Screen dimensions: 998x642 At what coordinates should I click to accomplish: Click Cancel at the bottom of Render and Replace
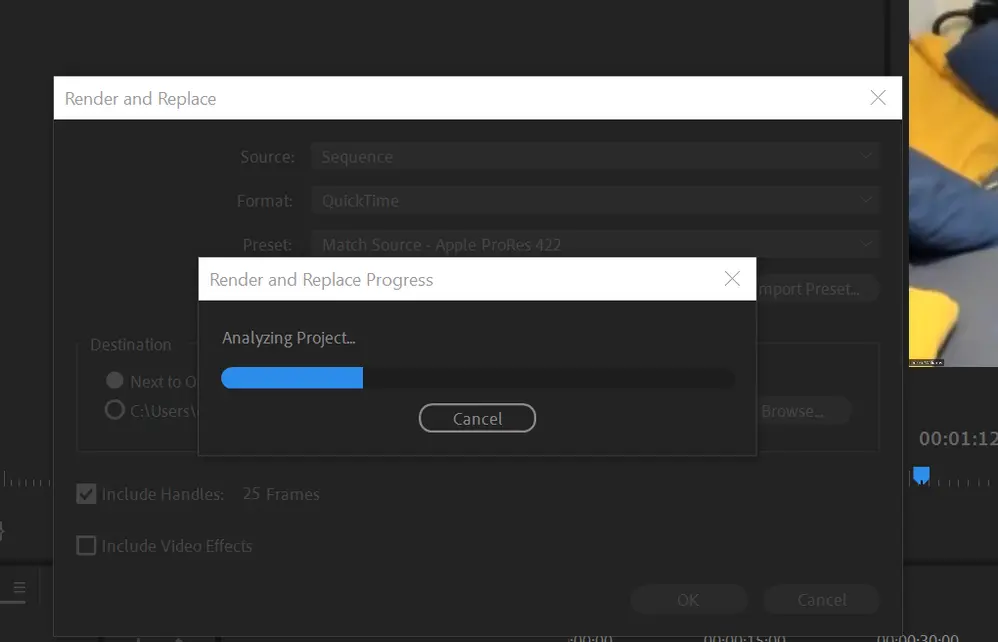tap(821, 600)
